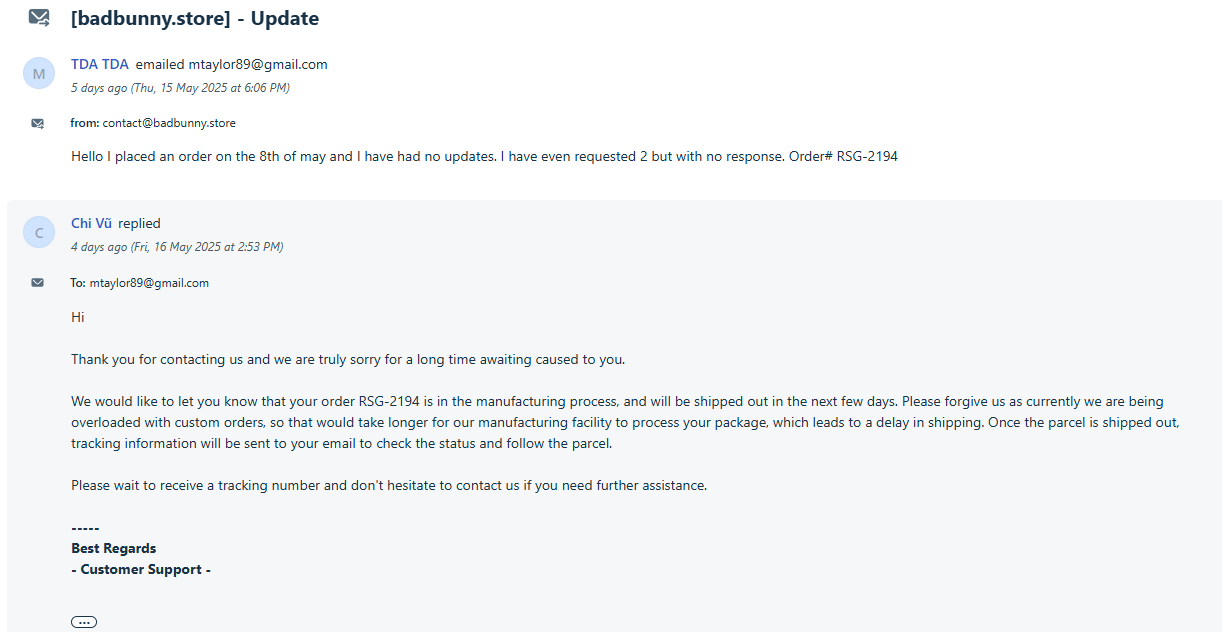
Task: Click the forwarded-mail icon beside the subject
Action: point(39,18)
